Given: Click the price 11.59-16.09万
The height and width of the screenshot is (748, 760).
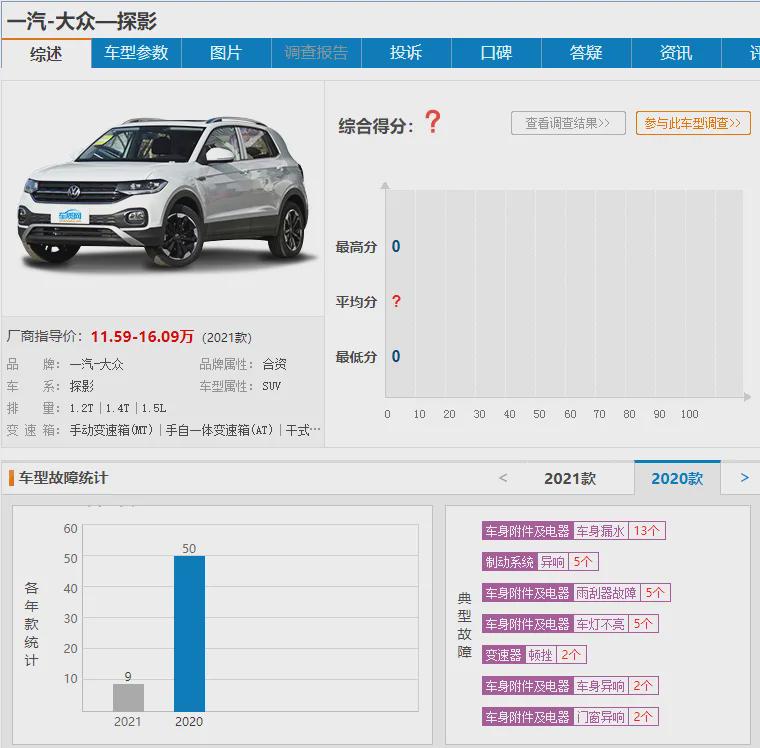Looking at the screenshot, I should tap(142, 336).
